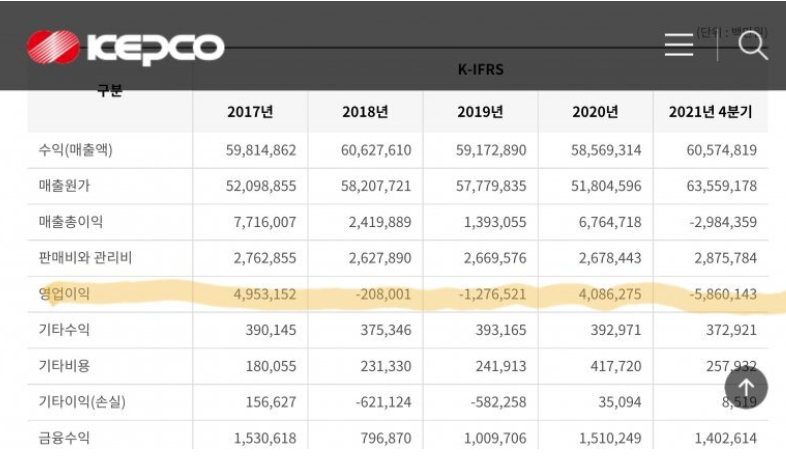Click the value 2,678,443
The width and height of the screenshot is (786, 465).
point(610,259)
